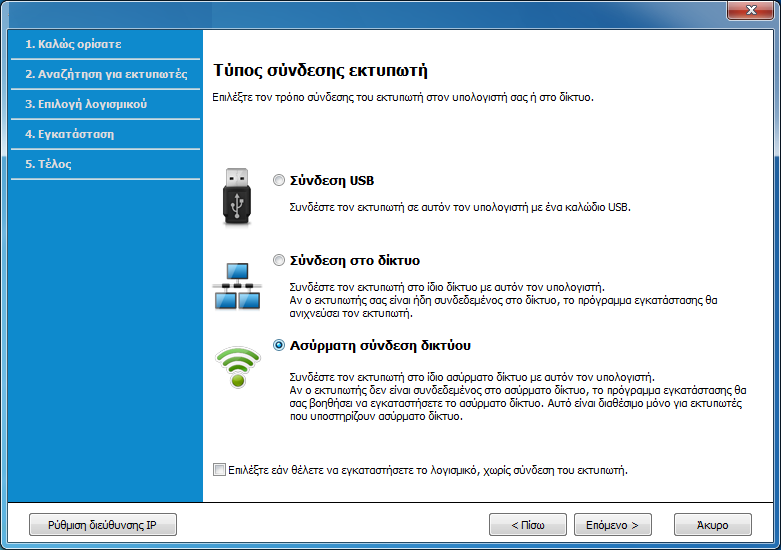Viewport: 781px width, 550px height.
Task: Select the Σύνδεση USB radio button
Action: point(279,180)
